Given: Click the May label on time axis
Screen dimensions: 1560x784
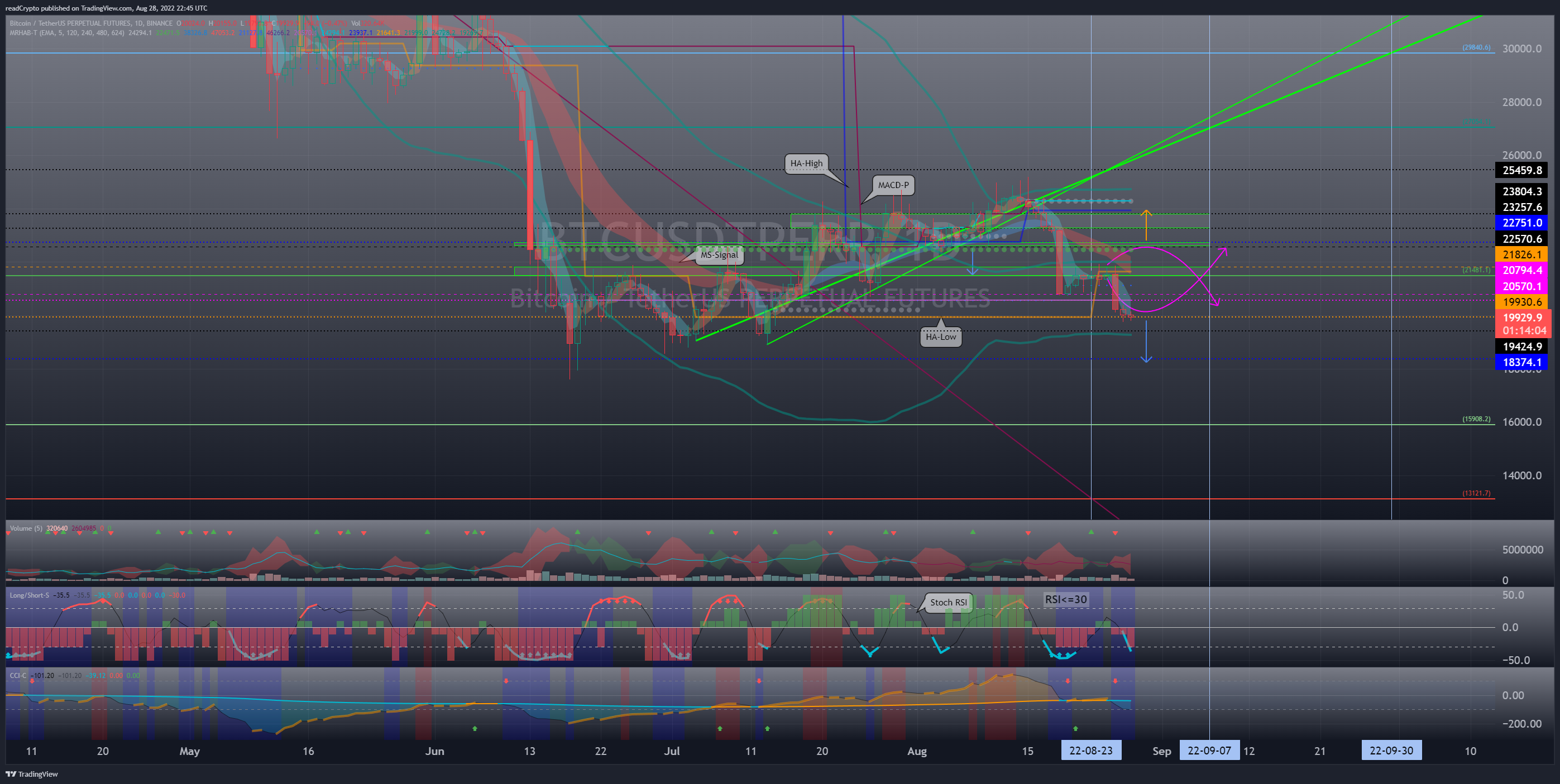Looking at the screenshot, I should [189, 751].
